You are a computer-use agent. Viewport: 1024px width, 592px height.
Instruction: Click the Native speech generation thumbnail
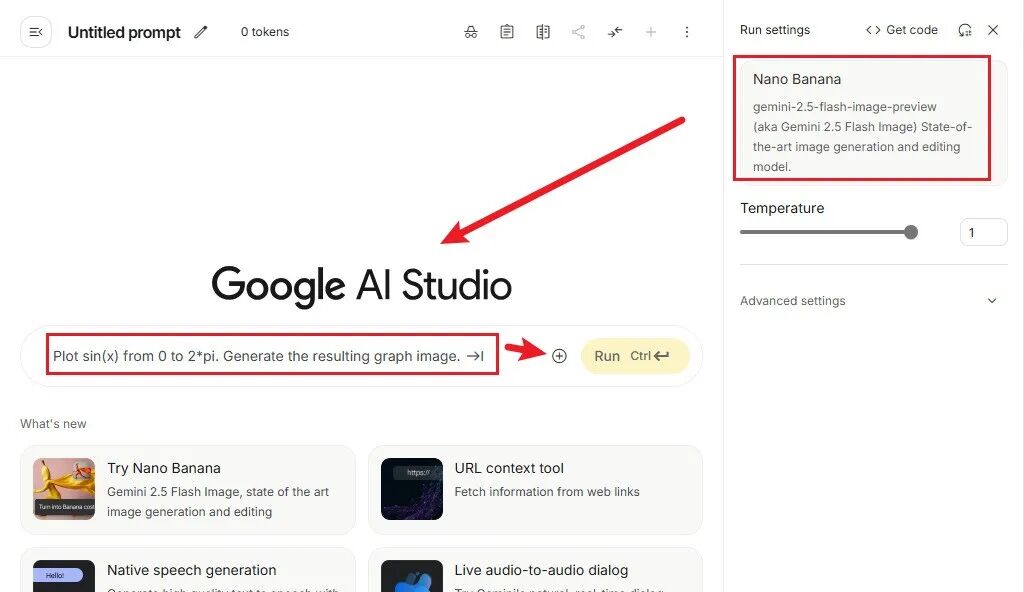[64, 576]
